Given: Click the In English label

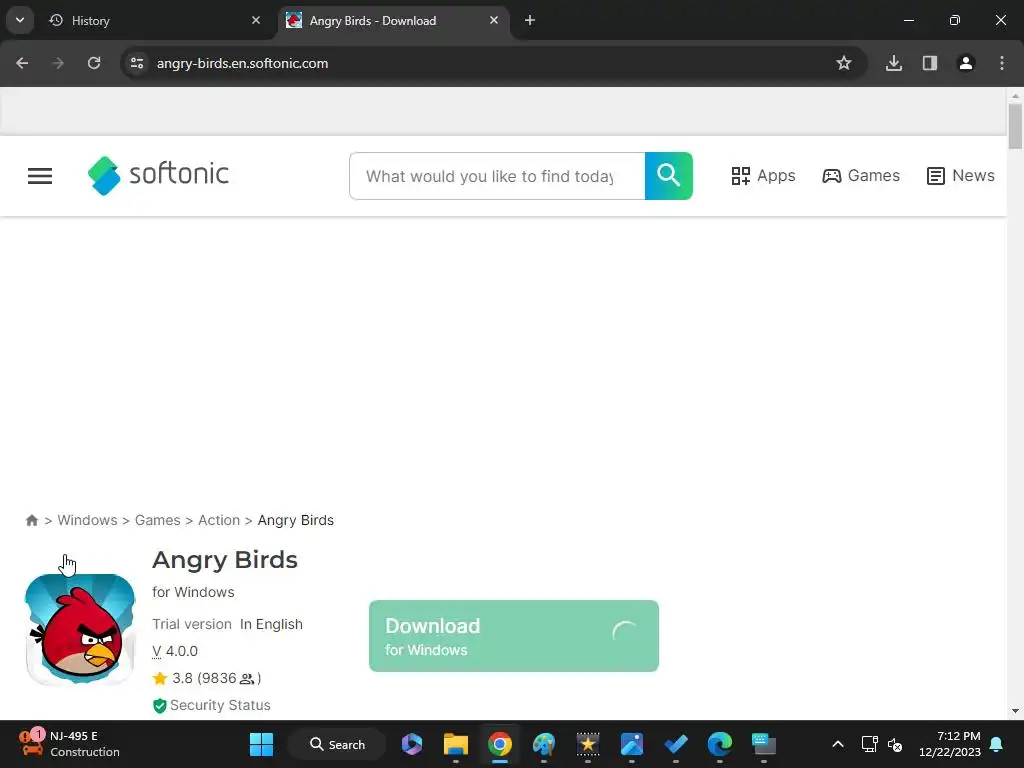Looking at the screenshot, I should pos(271,624).
